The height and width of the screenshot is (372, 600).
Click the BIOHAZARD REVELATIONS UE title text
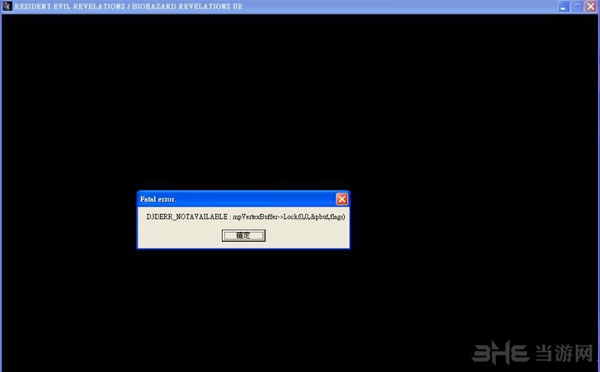pos(187,6)
